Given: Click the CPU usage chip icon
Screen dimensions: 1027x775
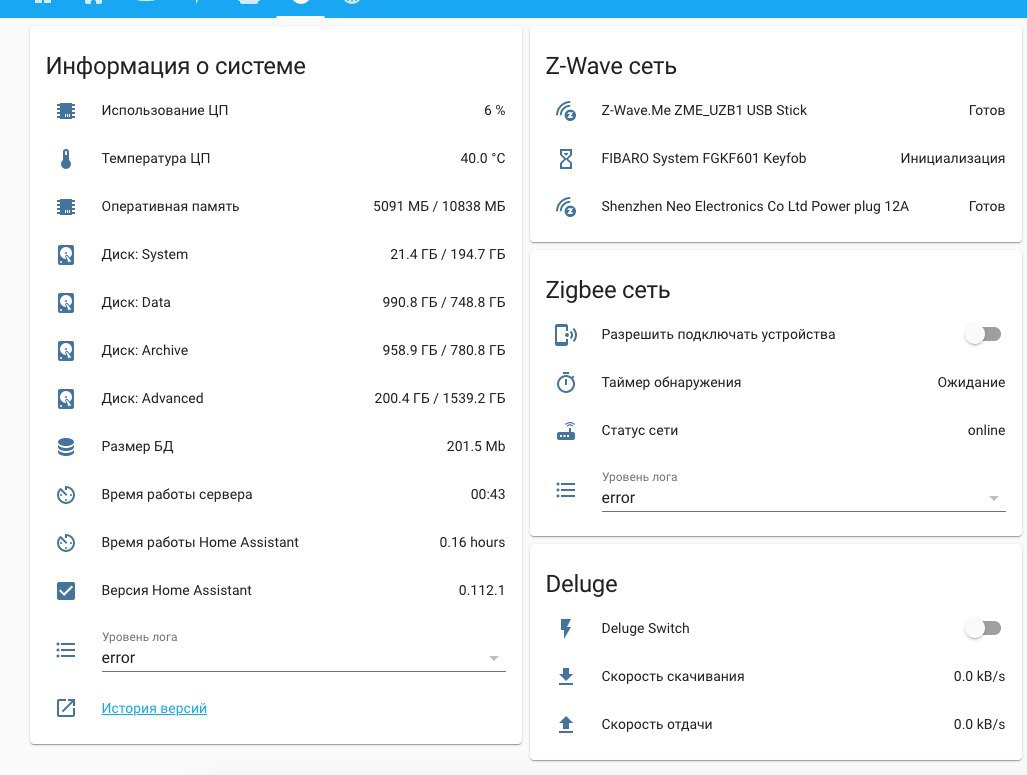Looking at the screenshot, I should coord(66,111).
